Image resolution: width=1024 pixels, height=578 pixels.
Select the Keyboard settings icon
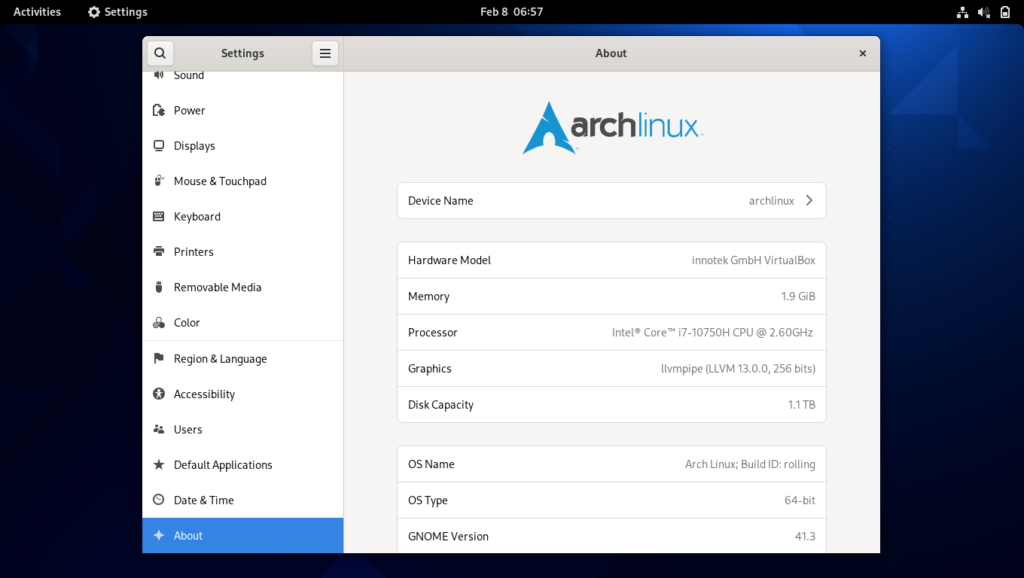click(x=159, y=216)
